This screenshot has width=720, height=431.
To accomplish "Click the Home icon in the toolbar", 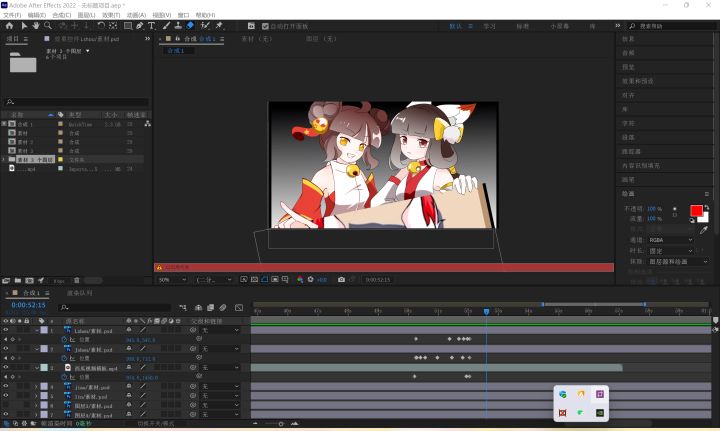I will click(x=9, y=26).
